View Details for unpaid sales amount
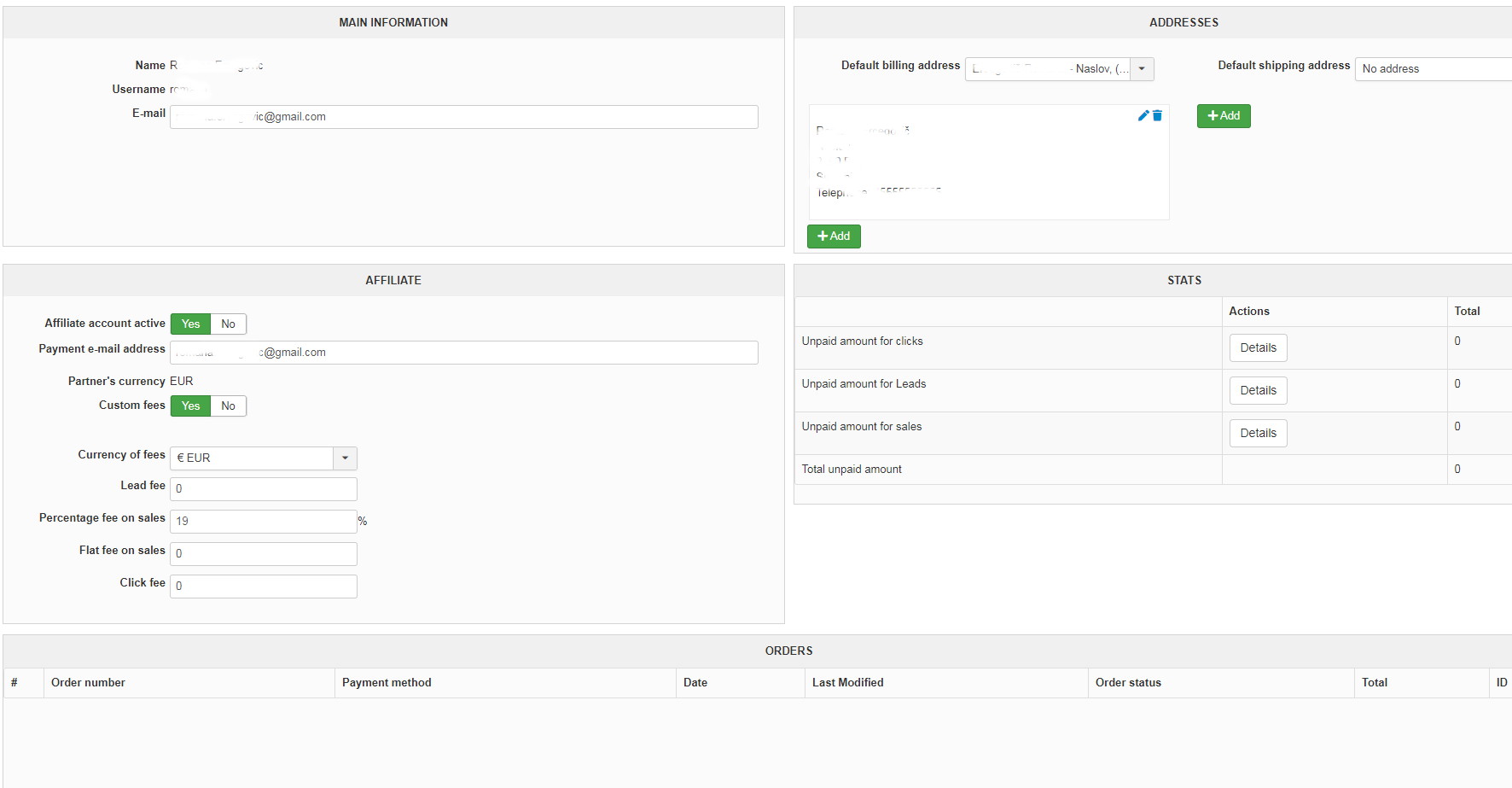1512x788 pixels. [1258, 434]
